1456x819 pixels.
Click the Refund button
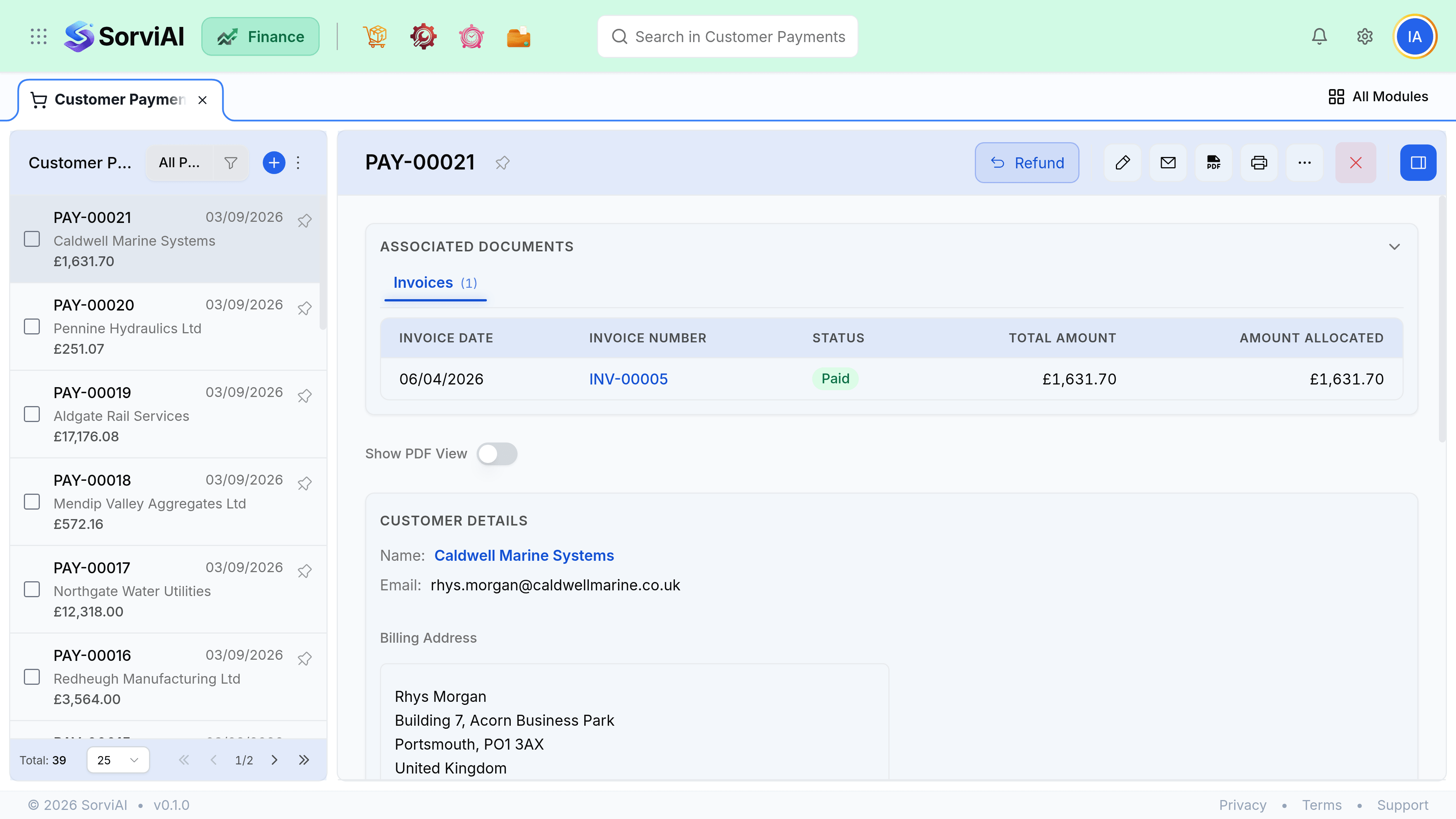(x=1027, y=163)
